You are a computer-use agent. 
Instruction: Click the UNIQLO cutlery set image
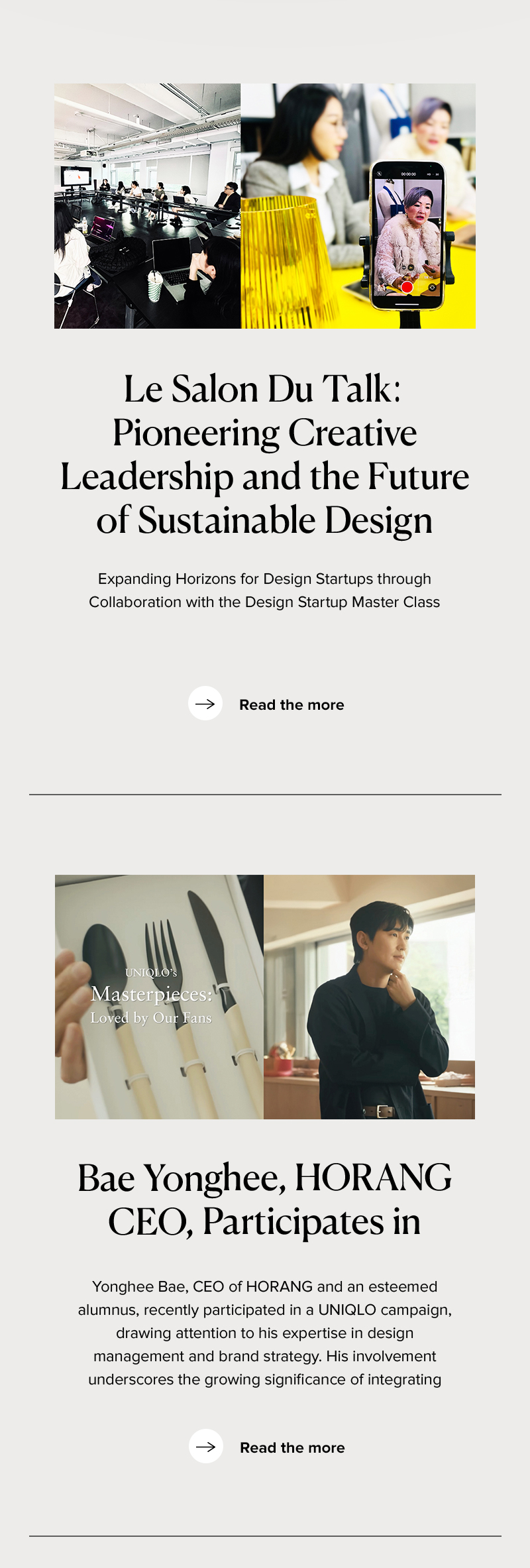click(x=159, y=997)
